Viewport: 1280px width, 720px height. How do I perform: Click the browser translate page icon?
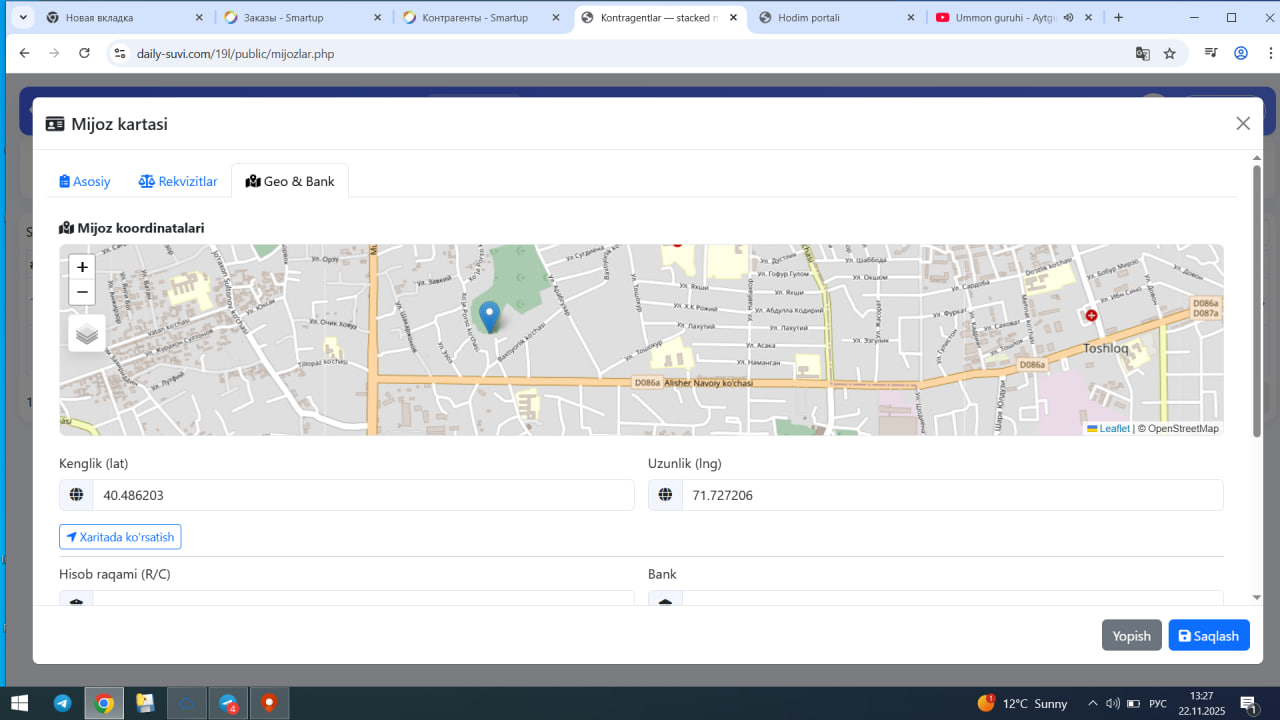1142,54
